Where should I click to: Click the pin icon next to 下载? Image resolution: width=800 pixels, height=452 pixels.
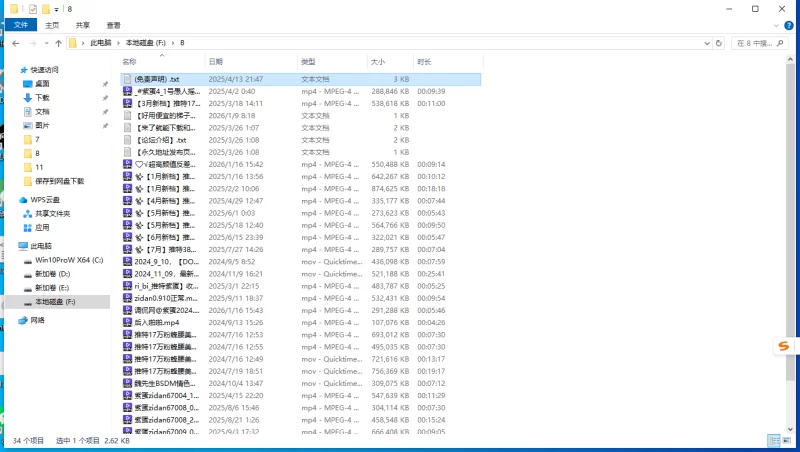[105, 97]
